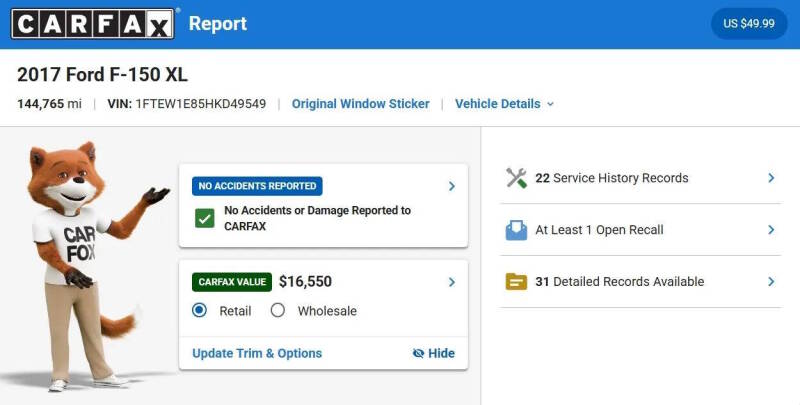Click the 31 Detailed Records Available text
The height and width of the screenshot is (405, 800).
pyautogui.click(x=619, y=282)
